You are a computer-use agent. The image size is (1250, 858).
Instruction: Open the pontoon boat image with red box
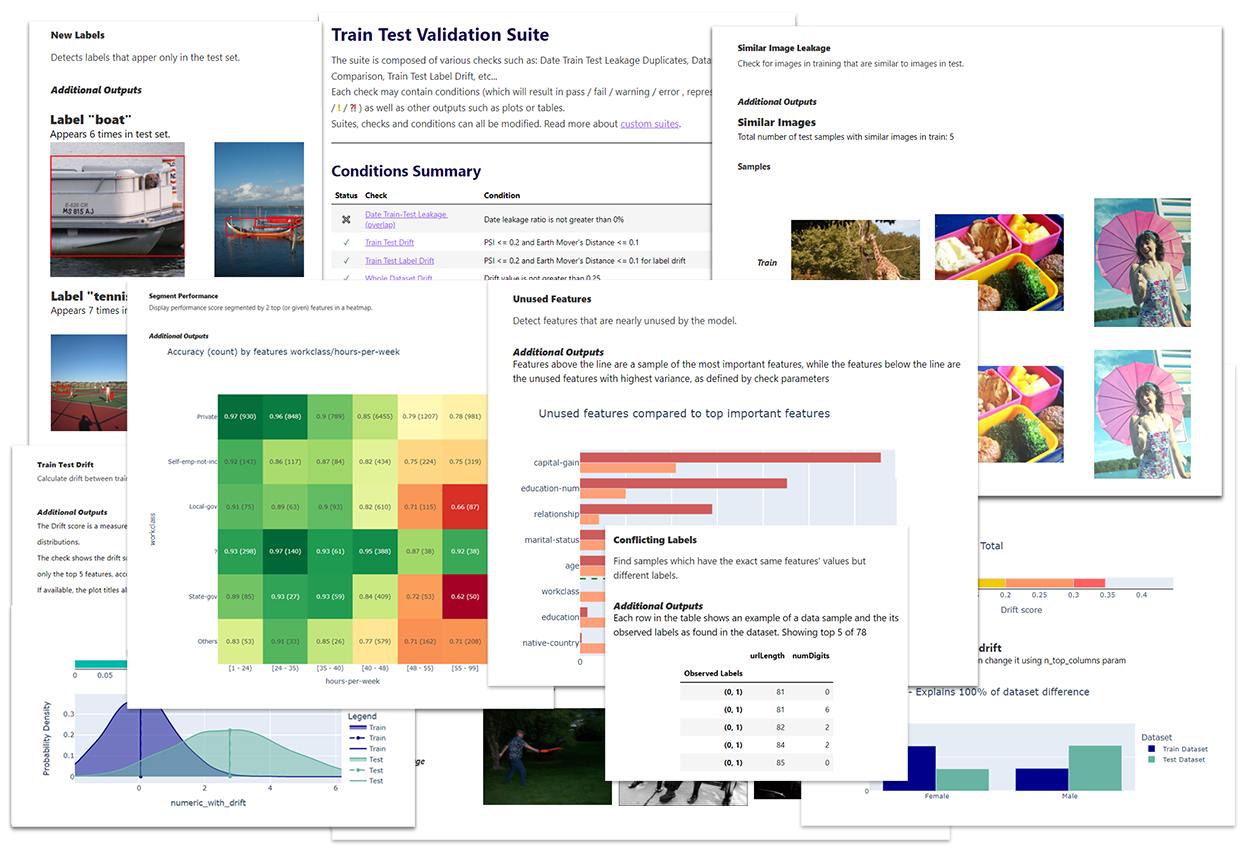(117, 209)
